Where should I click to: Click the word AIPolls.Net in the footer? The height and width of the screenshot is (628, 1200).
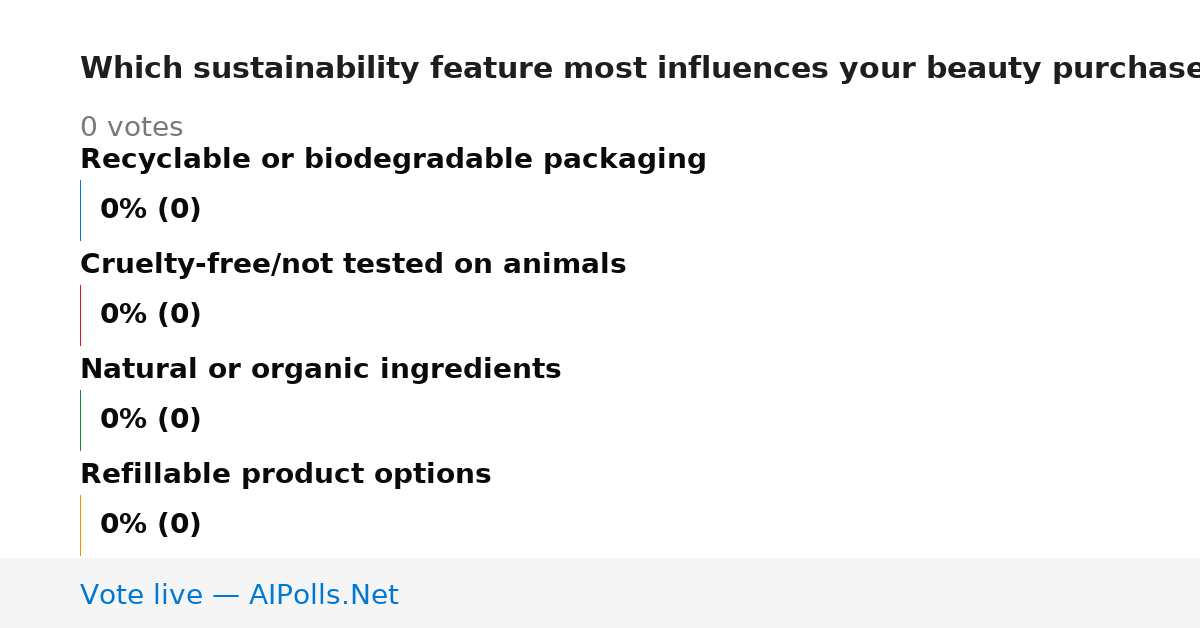pos(323,595)
